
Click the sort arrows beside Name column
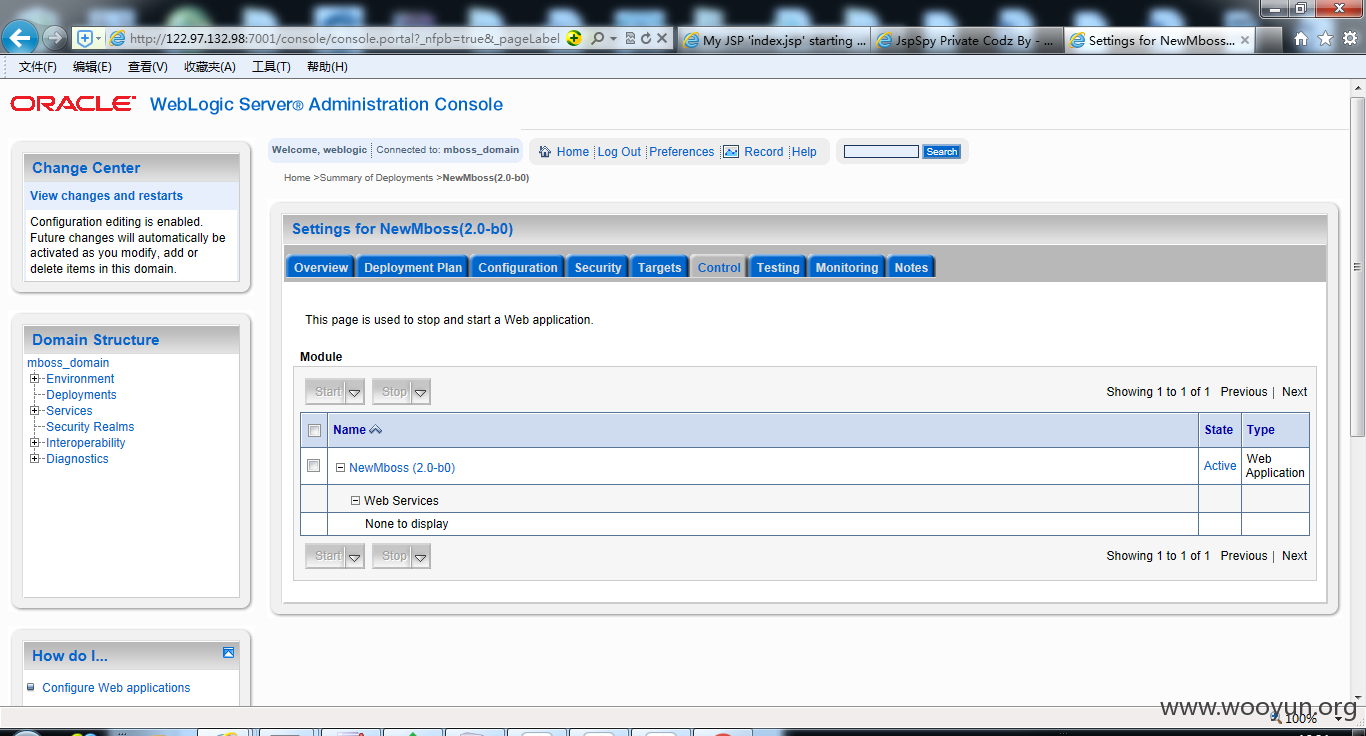point(376,430)
